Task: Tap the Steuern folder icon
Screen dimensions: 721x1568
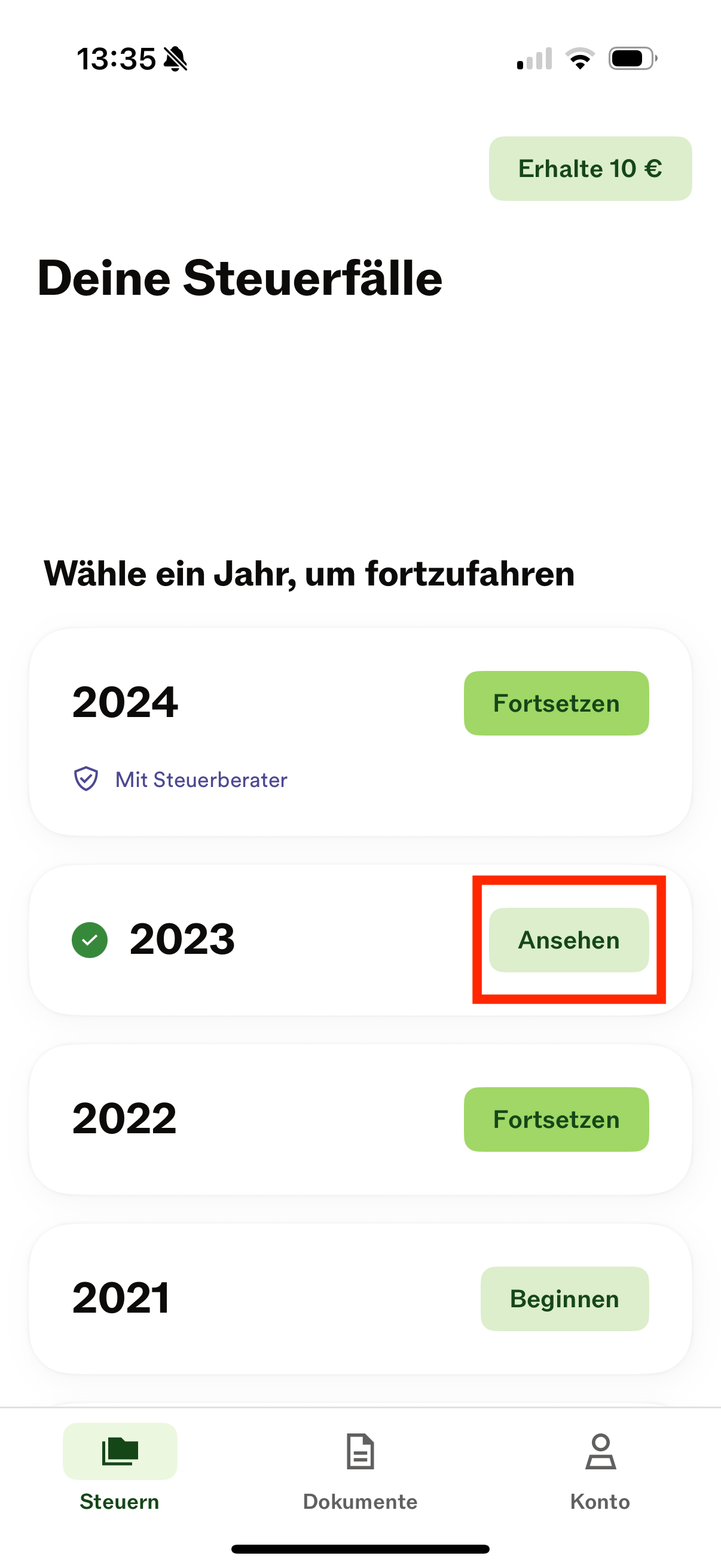Action: click(x=120, y=1451)
